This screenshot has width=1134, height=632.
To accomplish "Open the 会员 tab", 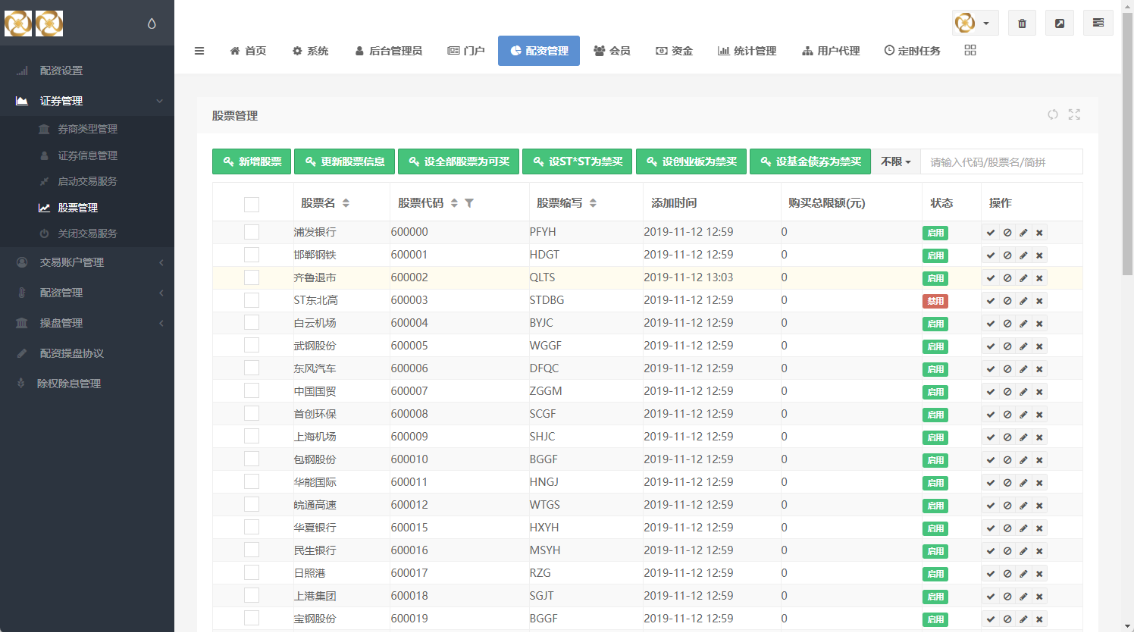I will tap(612, 51).
